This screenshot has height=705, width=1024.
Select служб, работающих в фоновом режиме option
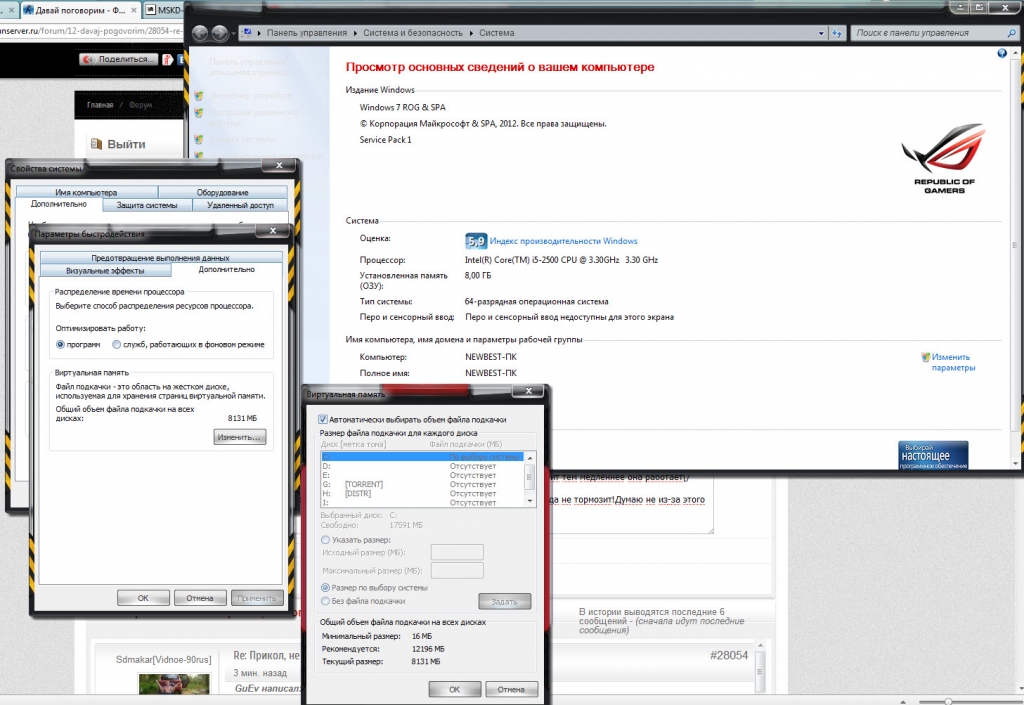click(x=116, y=344)
